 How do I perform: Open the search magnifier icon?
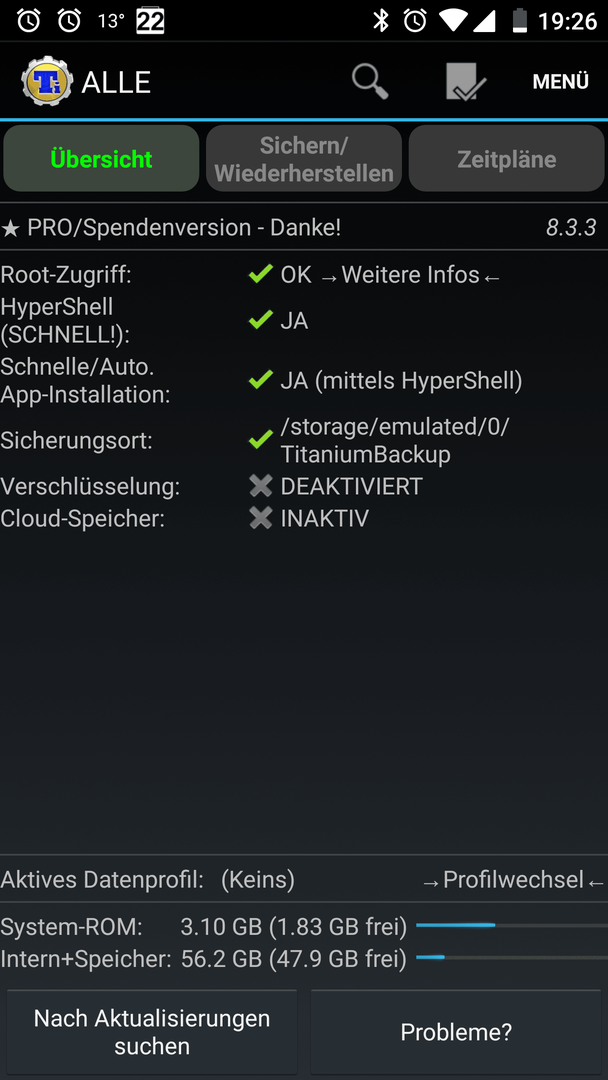tap(370, 82)
